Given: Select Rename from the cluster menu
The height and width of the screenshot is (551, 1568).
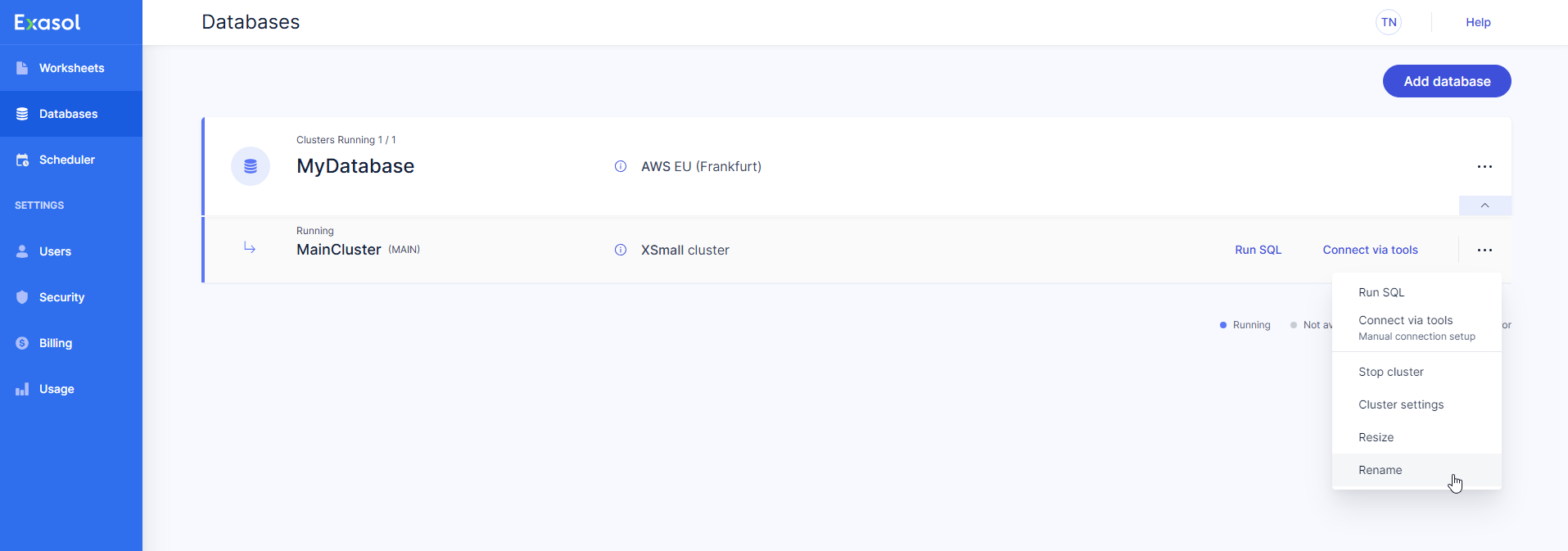Looking at the screenshot, I should coord(1380,470).
